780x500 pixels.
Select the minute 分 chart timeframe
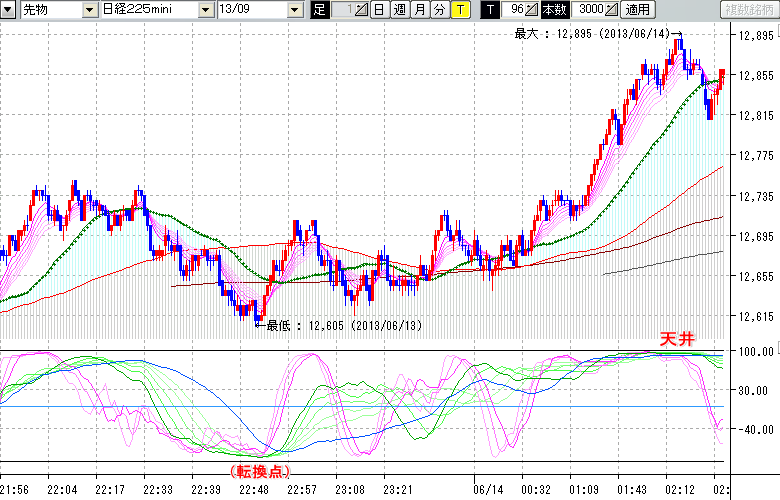point(439,9)
